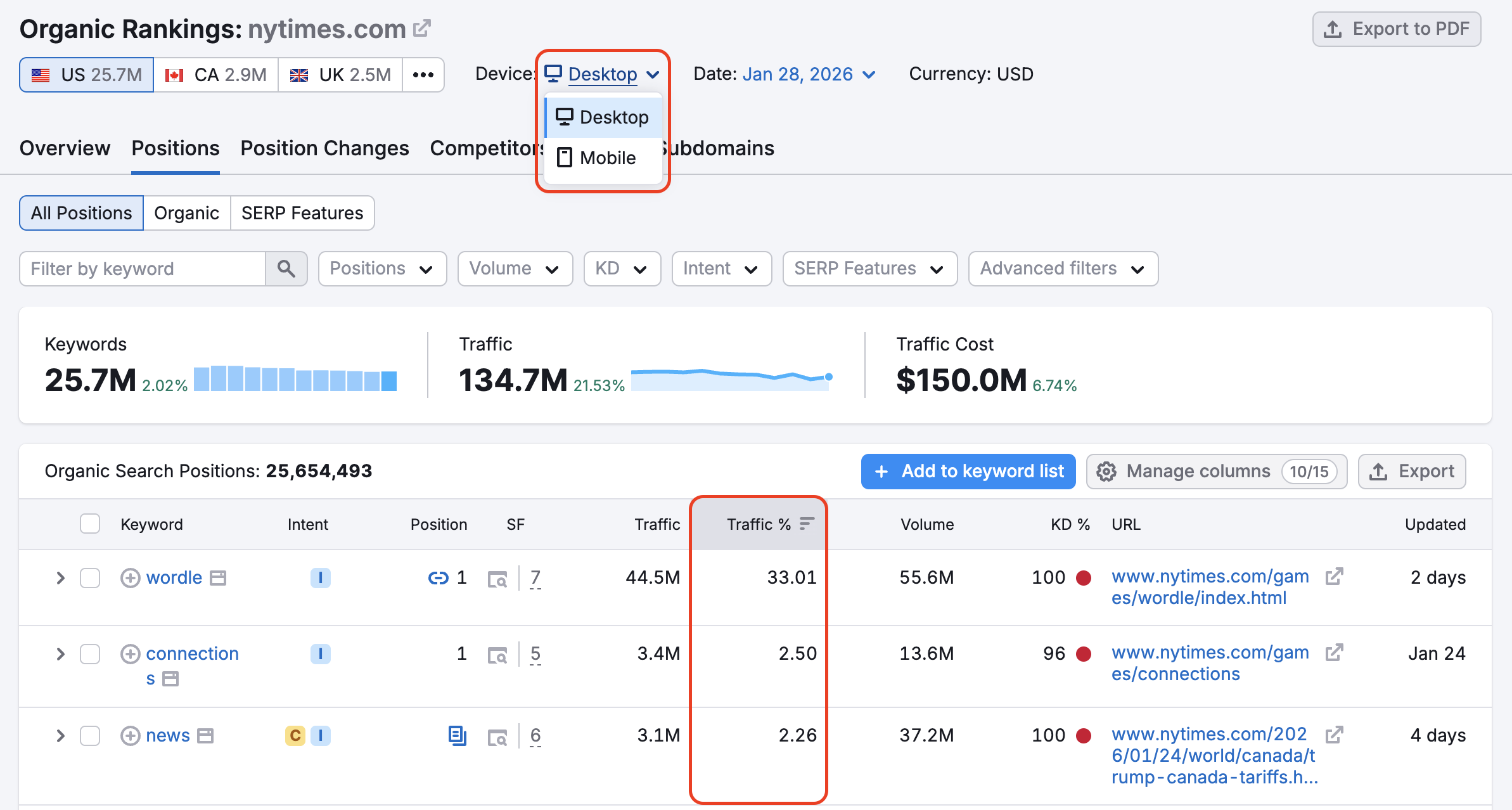Check the select-all checkbox in table header
This screenshot has height=810, width=1512.
point(89,524)
